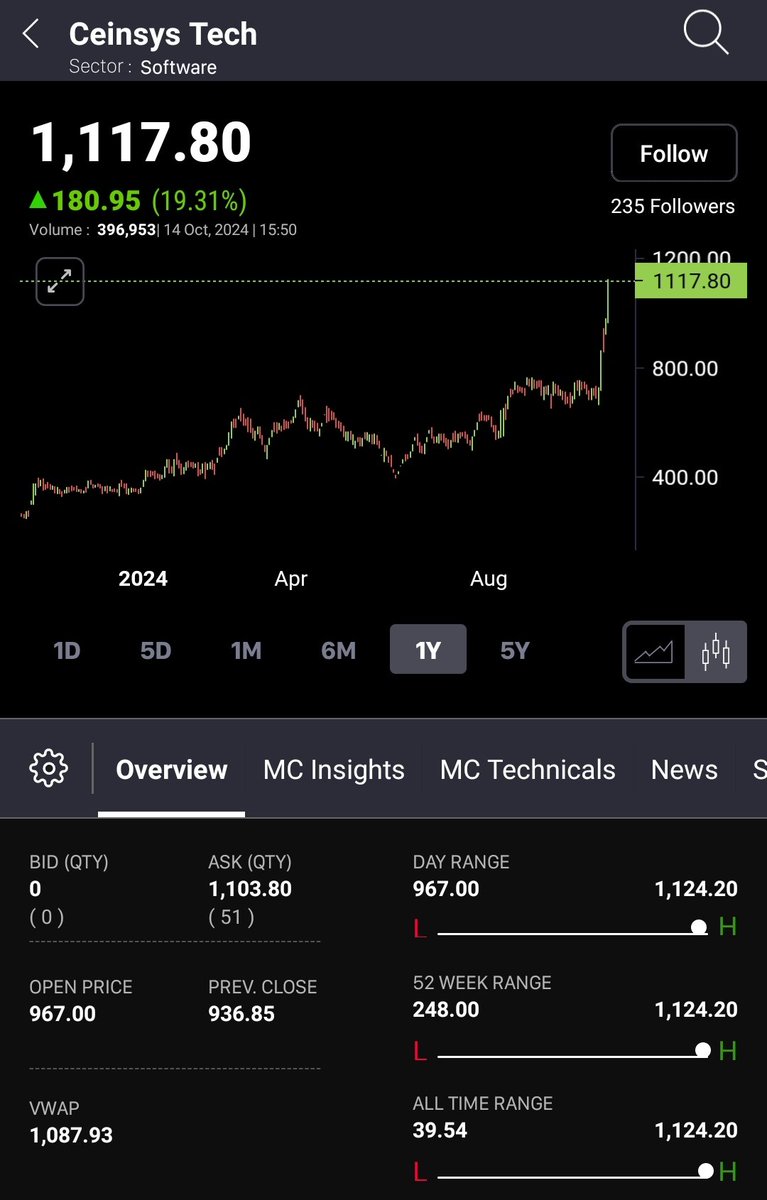
Task: Open settings gear beside Overview
Action: coord(48,769)
